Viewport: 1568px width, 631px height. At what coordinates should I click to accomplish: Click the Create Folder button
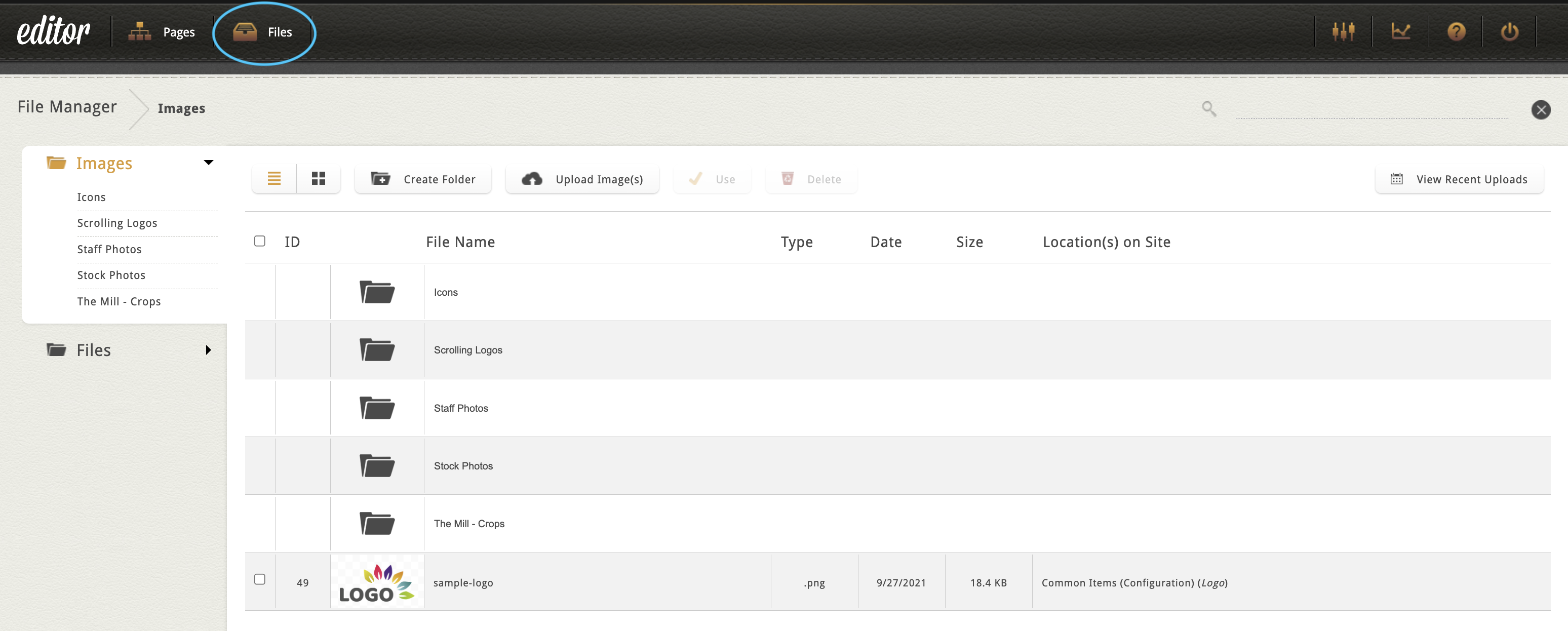click(423, 179)
